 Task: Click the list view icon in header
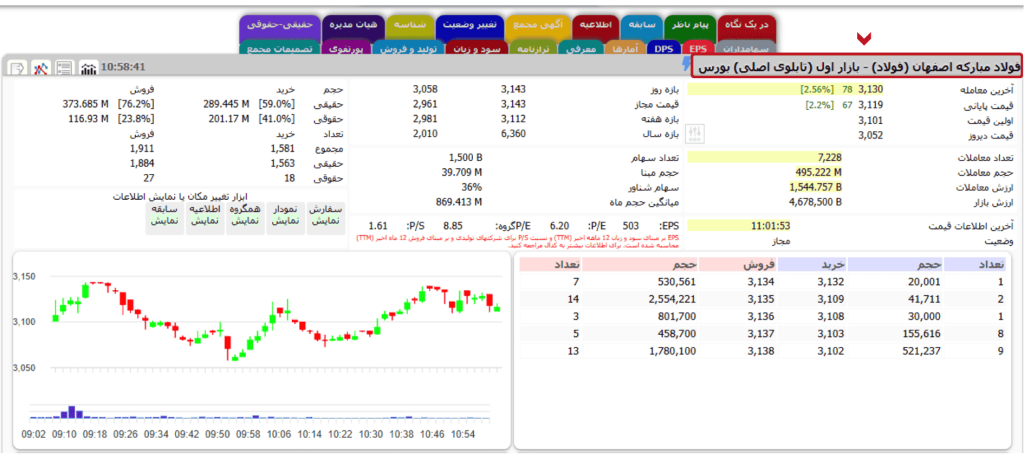[x=65, y=68]
